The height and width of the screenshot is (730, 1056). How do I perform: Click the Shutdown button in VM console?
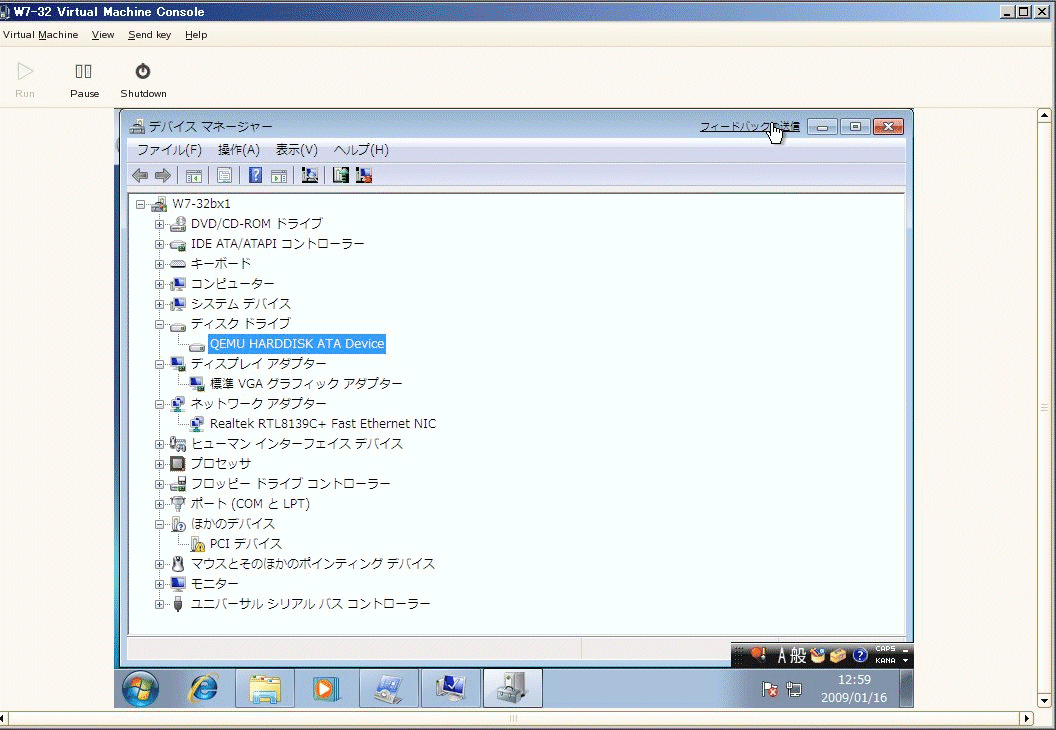(143, 80)
